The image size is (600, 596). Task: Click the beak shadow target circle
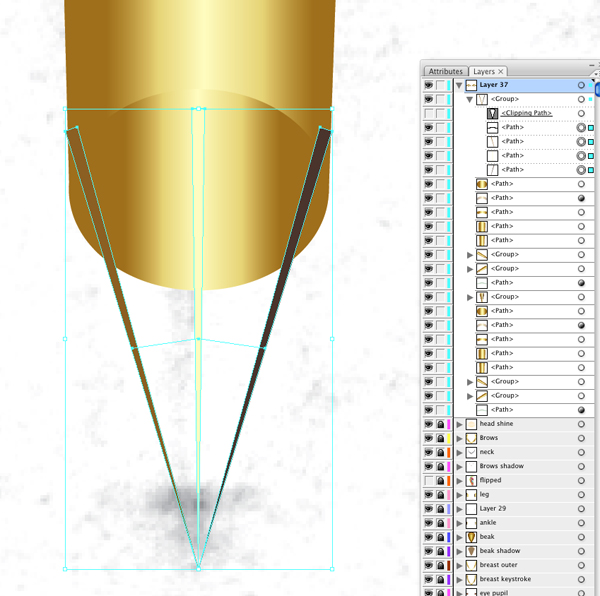coord(581,551)
